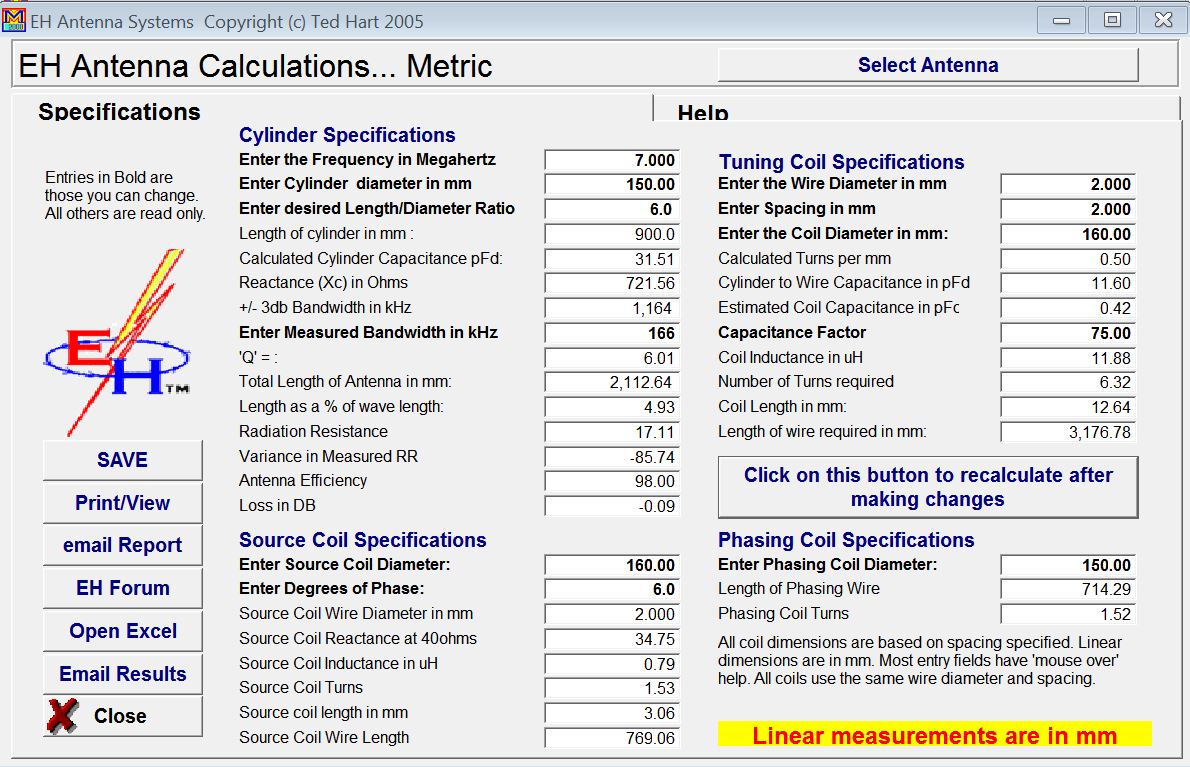Click Estimated Coil Capacitance value 0.42

1068,309
